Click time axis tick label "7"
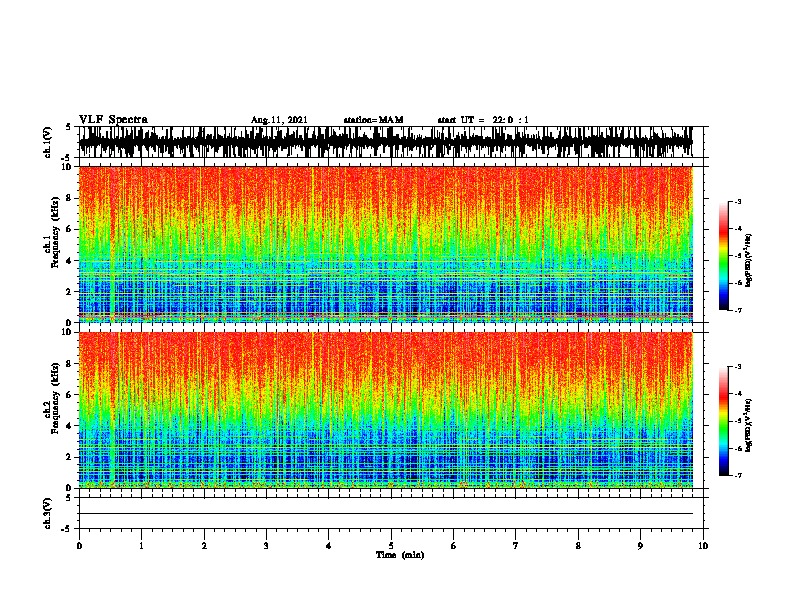Image resolution: width=792 pixels, height=612 pixels. click(x=516, y=546)
